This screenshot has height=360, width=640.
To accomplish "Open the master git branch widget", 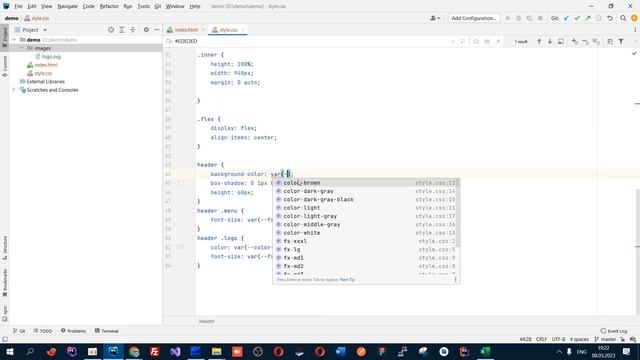I will 606,339.
